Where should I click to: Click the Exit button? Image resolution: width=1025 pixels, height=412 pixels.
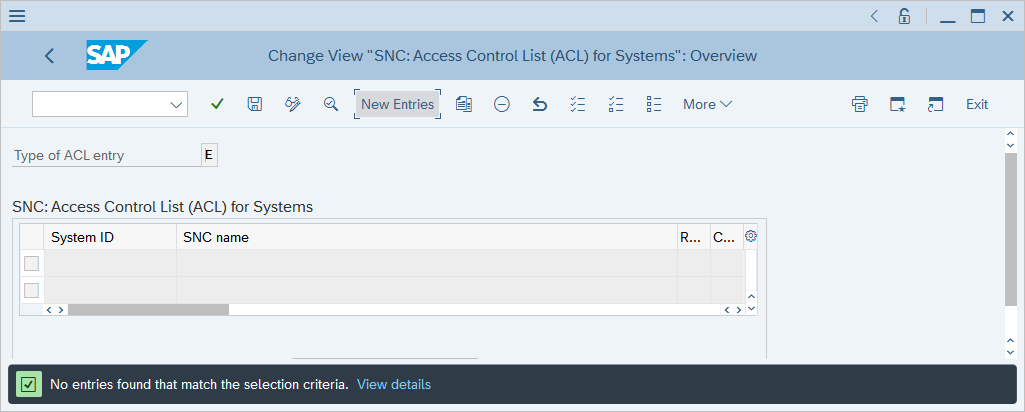977,104
